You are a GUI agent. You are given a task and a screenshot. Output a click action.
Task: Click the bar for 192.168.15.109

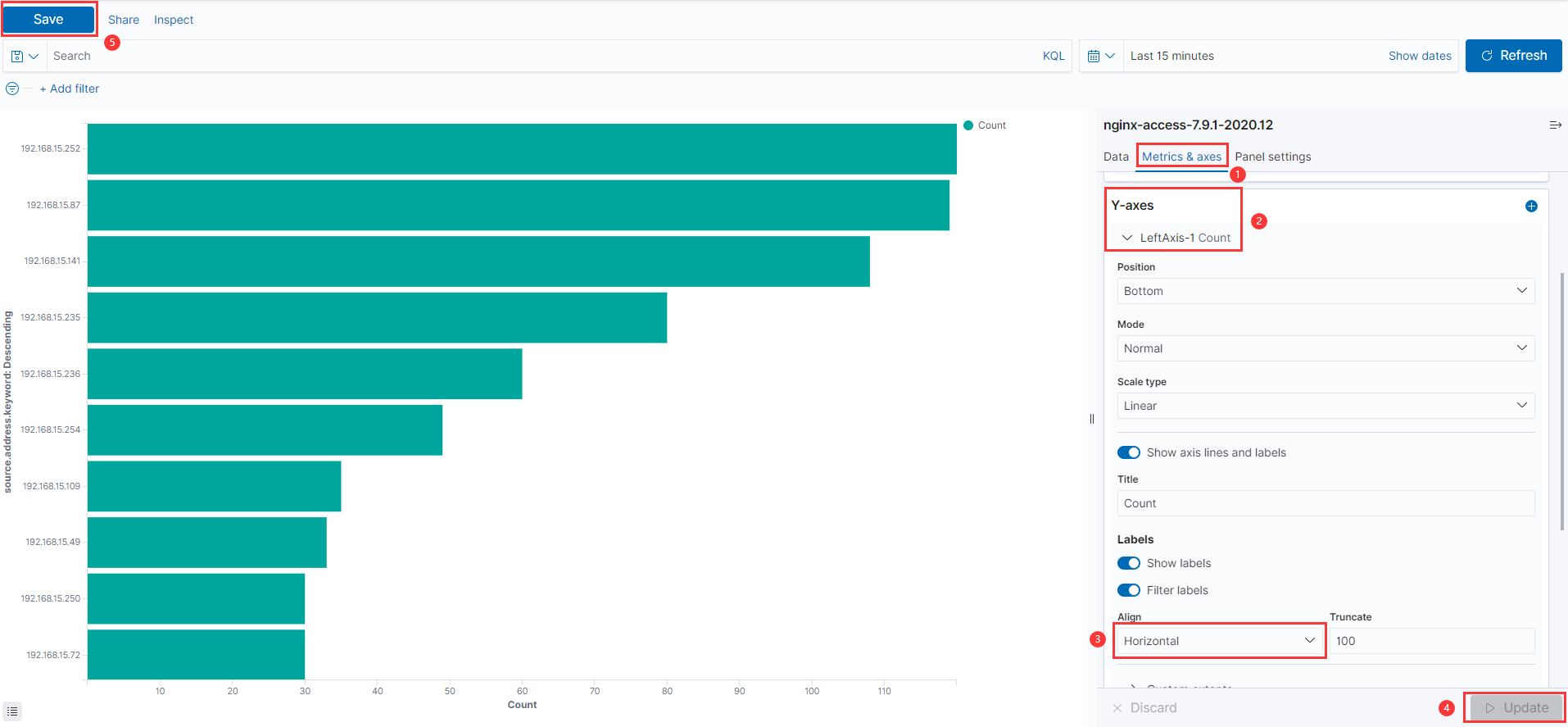tap(214, 487)
